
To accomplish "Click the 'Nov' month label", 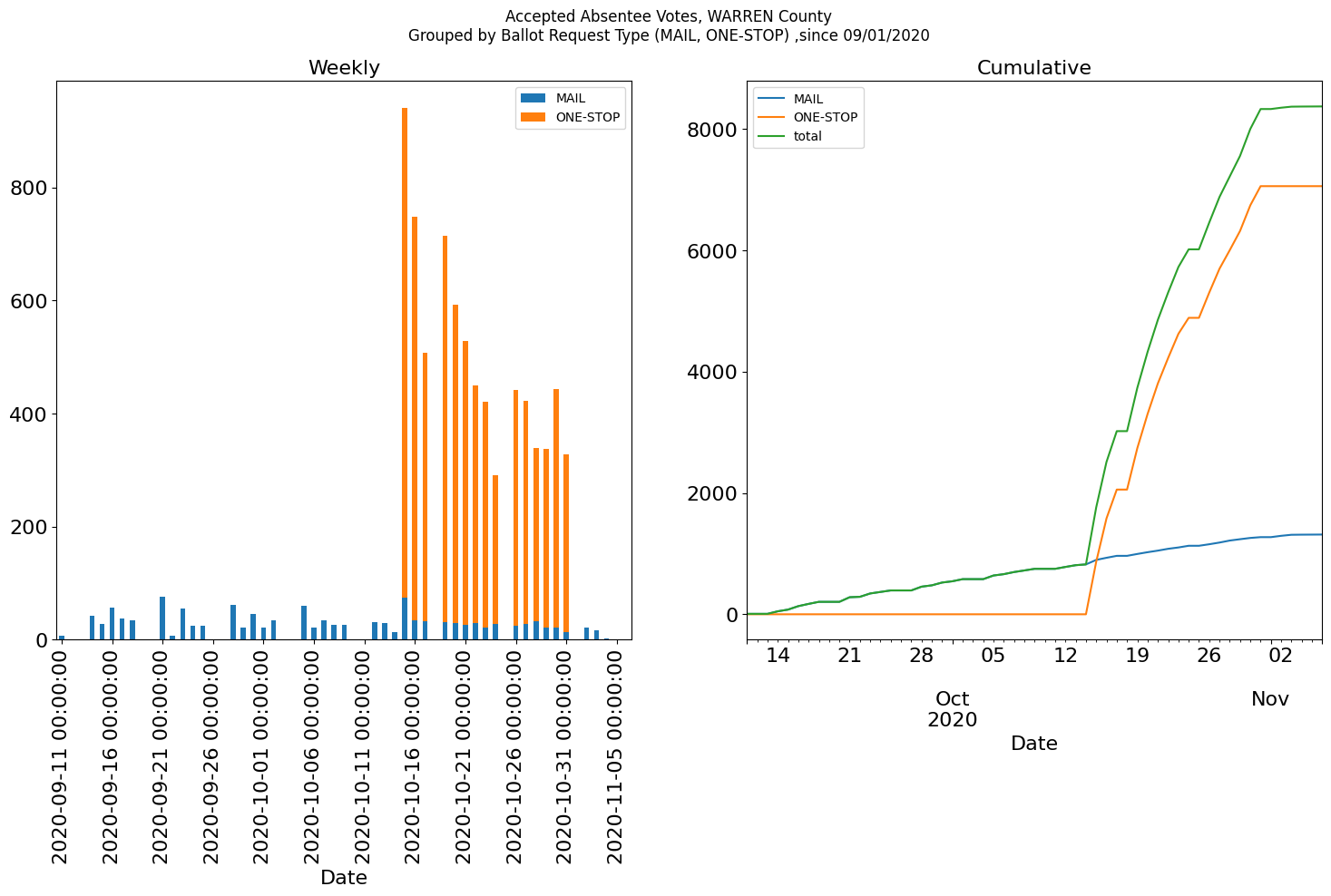I will (1270, 699).
